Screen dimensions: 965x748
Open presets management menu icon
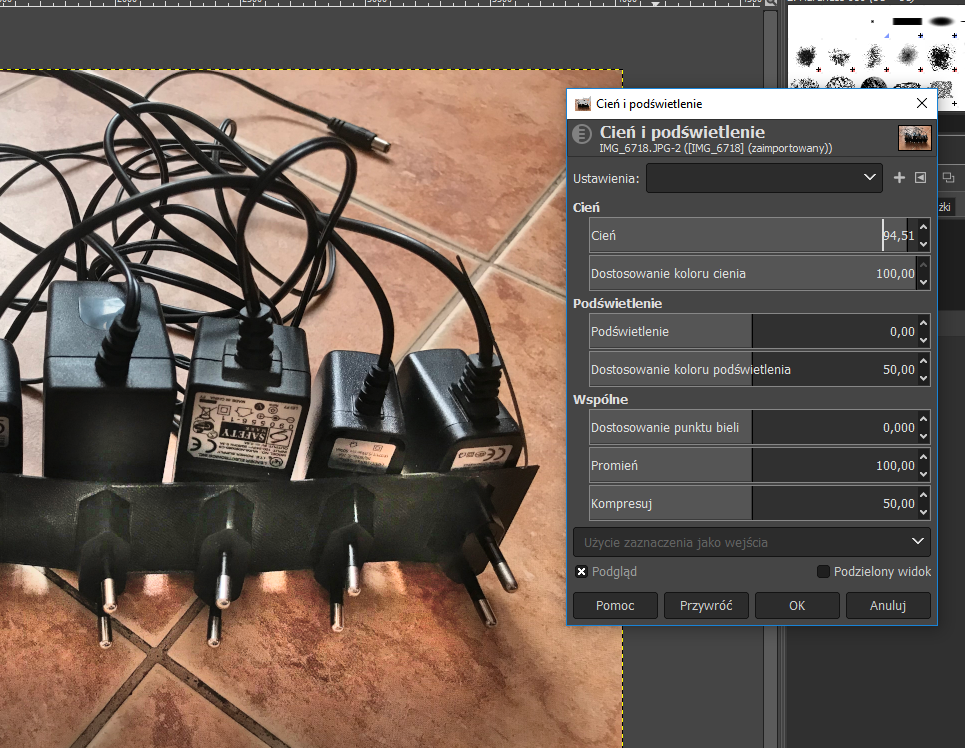tap(920, 177)
